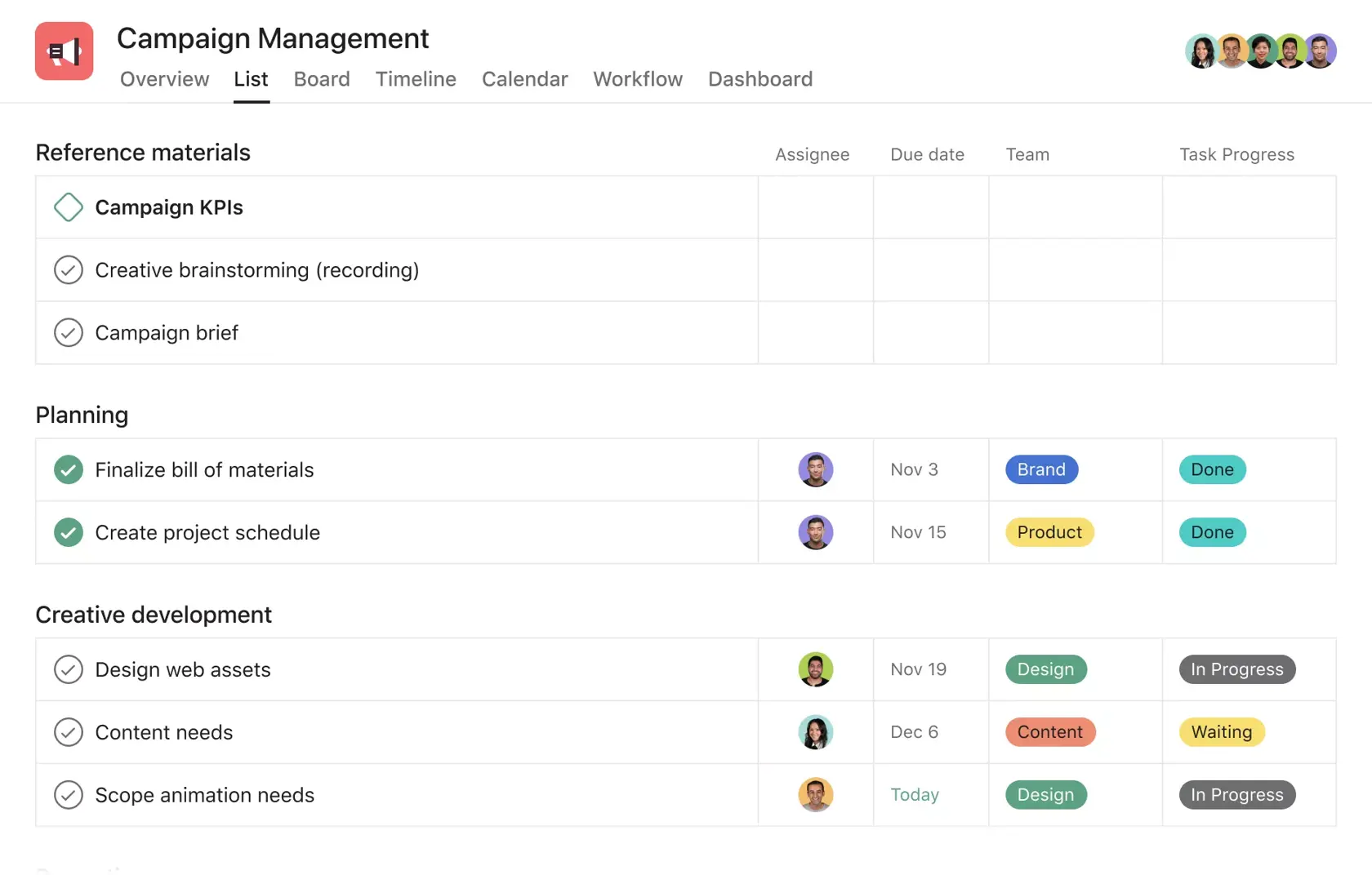
Task: Open the Creative brainstorming (recording) task
Action: [256, 270]
